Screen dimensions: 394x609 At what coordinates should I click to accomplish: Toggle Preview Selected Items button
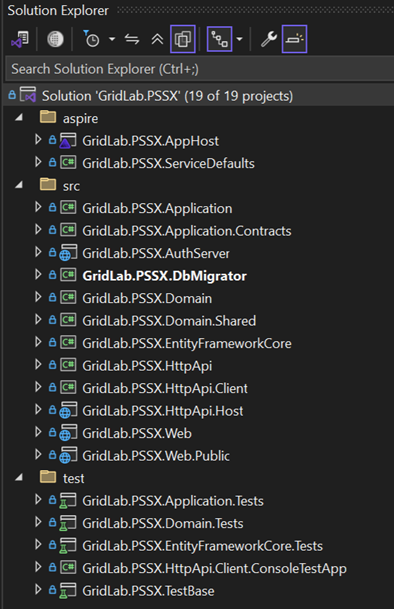click(295, 39)
